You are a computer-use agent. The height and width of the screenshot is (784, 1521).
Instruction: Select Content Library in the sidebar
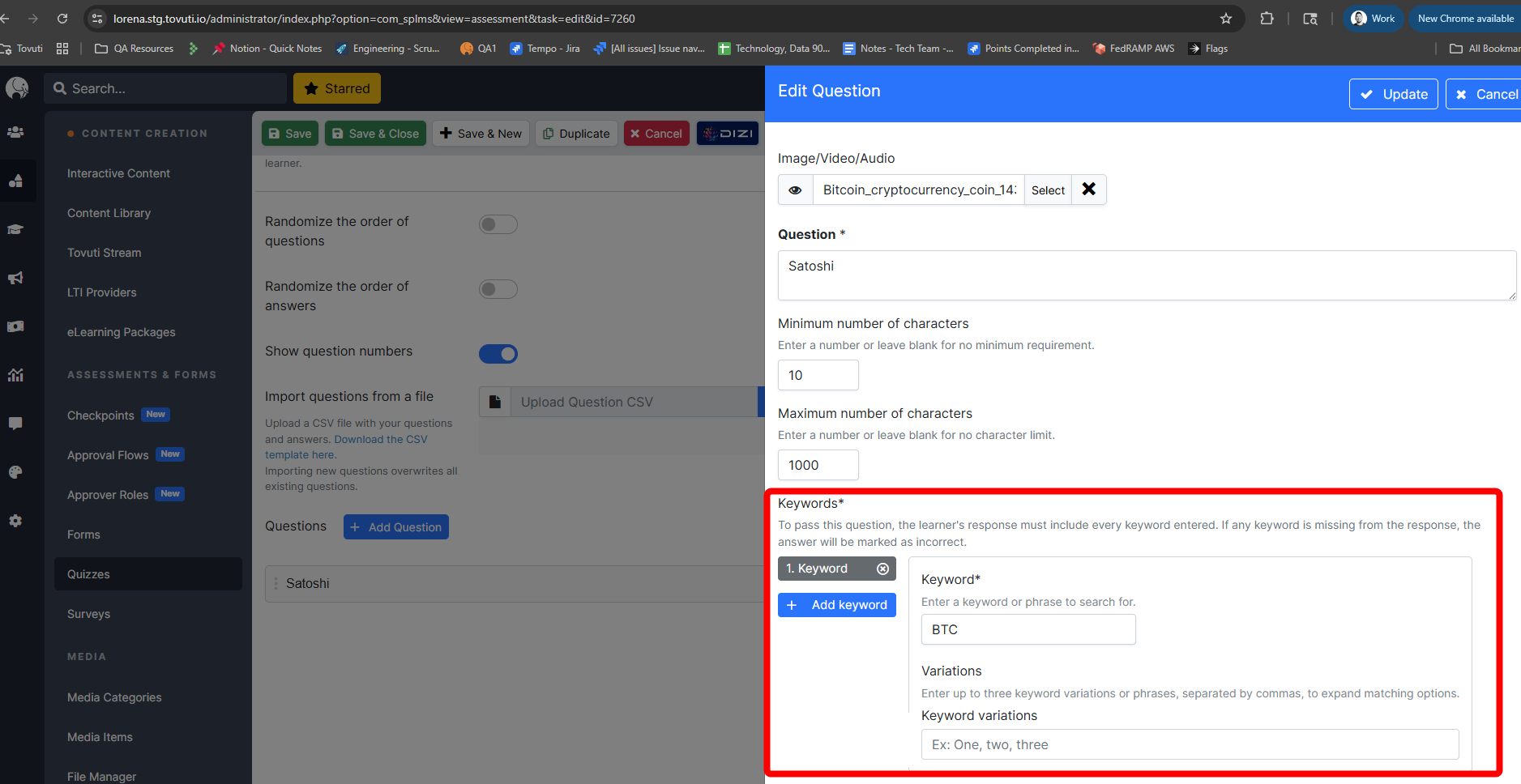tap(109, 213)
